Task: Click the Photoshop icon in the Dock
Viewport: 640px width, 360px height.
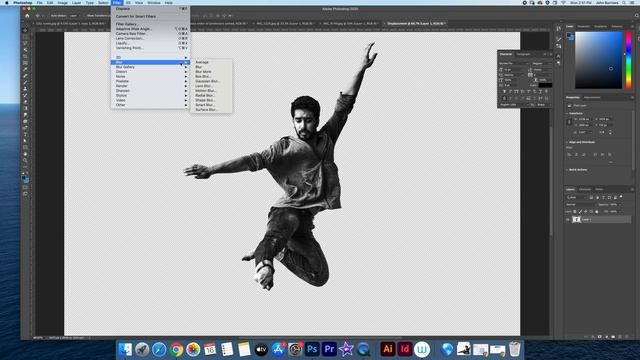Action: (312, 349)
